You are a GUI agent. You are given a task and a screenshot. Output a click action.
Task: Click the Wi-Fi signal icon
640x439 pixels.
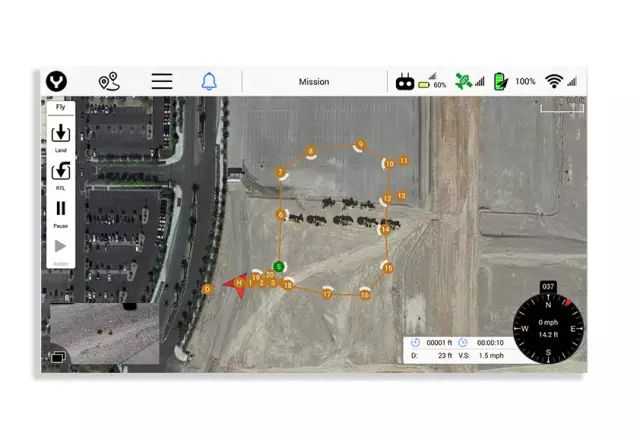tap(555, 82)
